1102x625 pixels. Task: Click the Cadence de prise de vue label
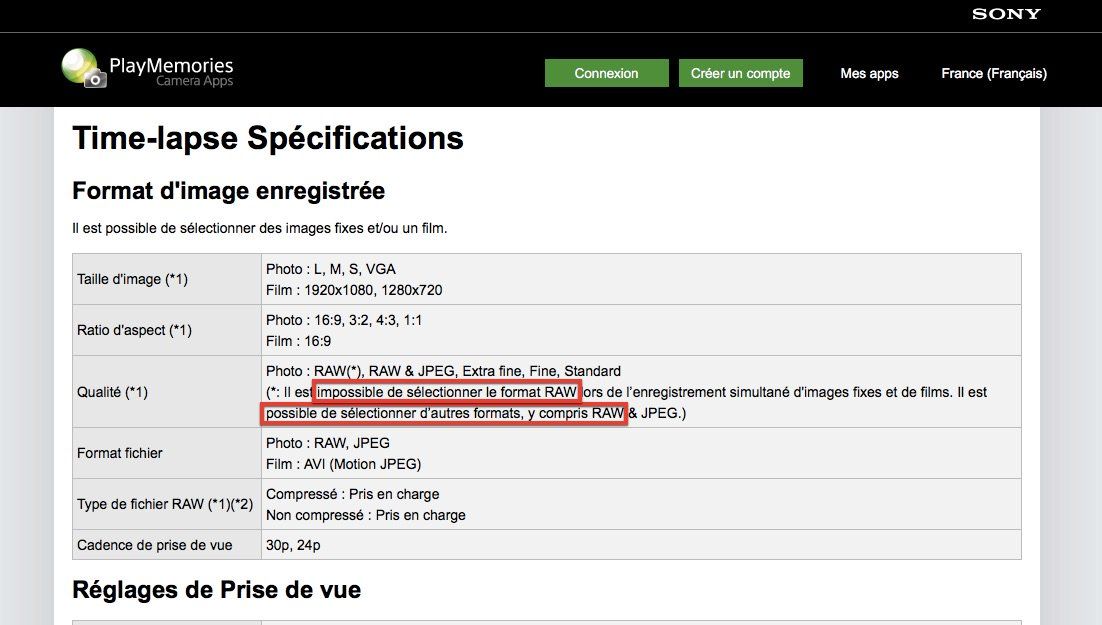pos(154,545)
